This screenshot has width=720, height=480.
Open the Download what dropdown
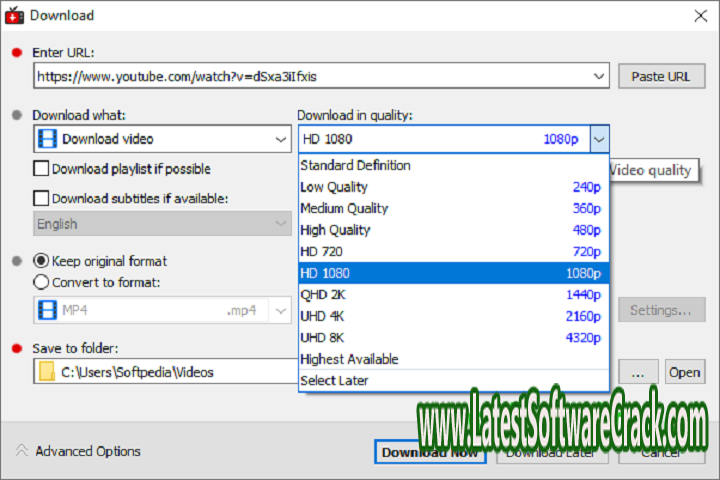[x=163, y=139]
